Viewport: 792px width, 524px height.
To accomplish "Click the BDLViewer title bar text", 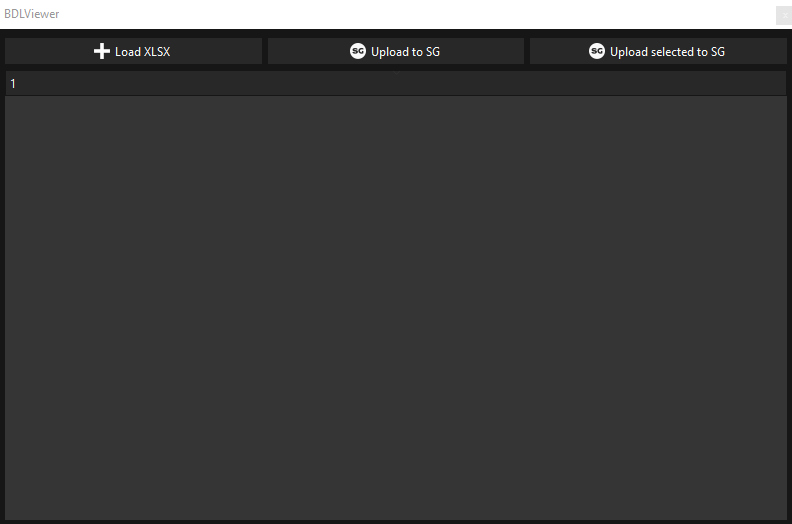I will pos(32,14).
